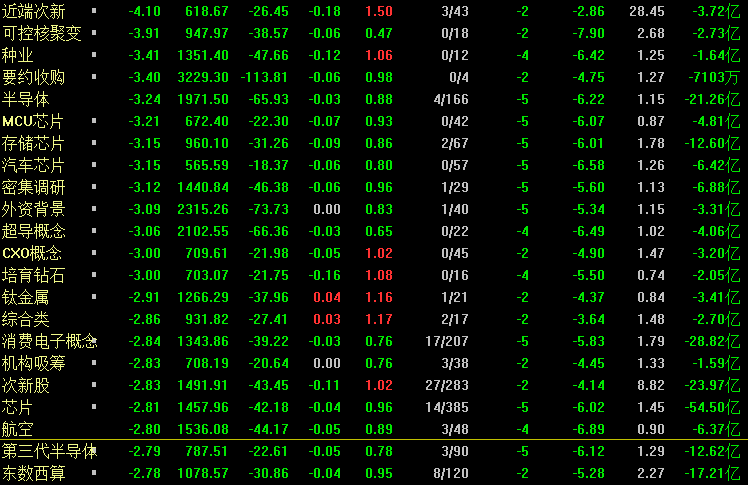Click the square marker next to 可控核聚变
748x485 pixels.
click(x=94, y=32)
